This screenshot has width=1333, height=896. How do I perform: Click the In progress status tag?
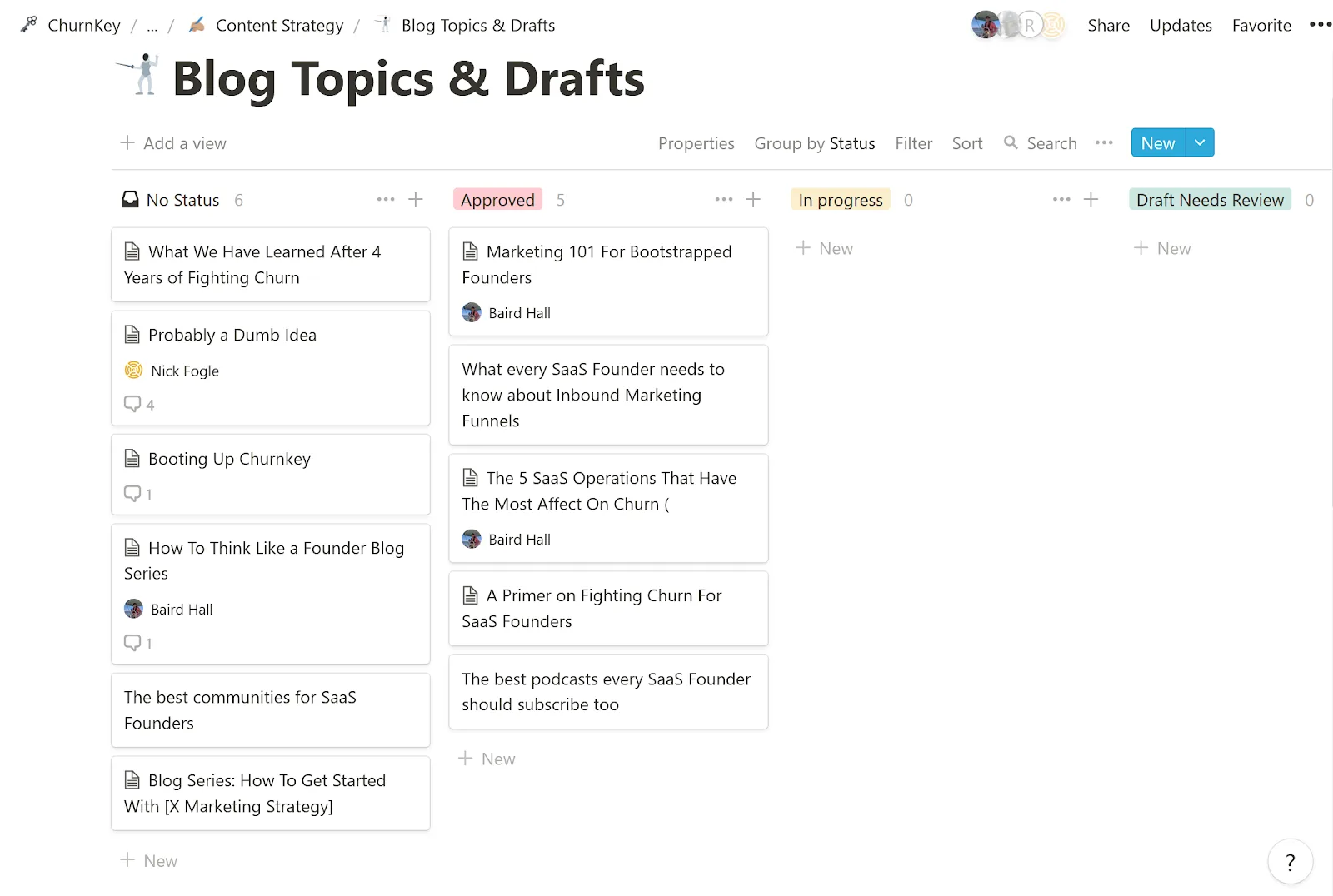coord(840,200)
